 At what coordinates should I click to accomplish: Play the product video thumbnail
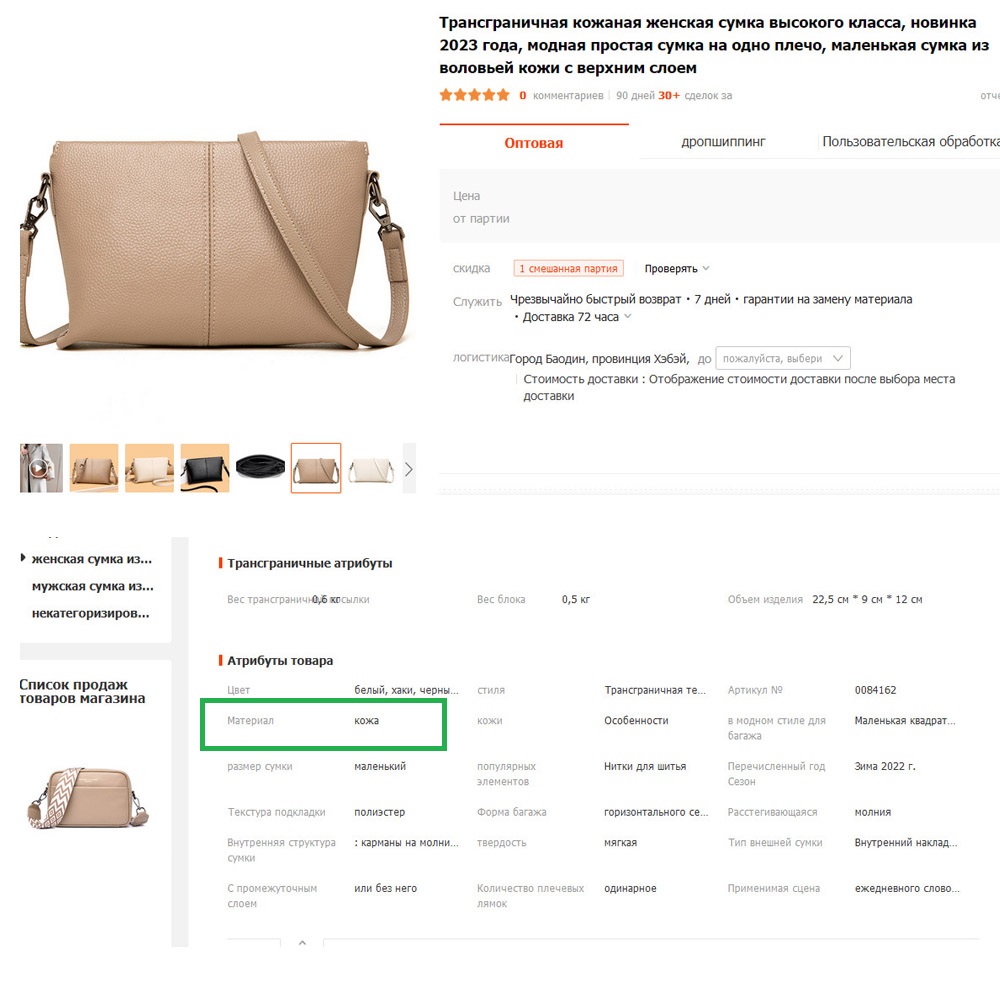point(41,468)
